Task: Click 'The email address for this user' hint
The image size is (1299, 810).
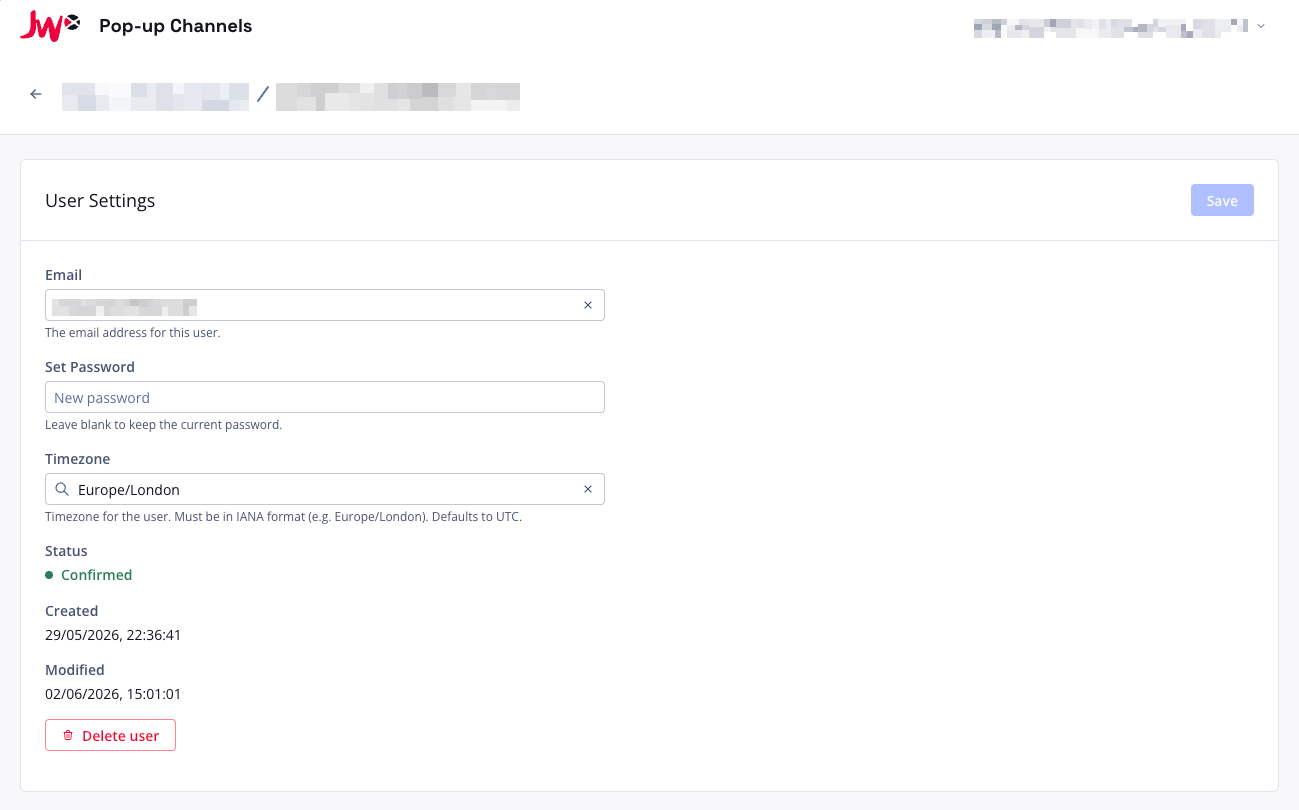Action: click(133, 333)
